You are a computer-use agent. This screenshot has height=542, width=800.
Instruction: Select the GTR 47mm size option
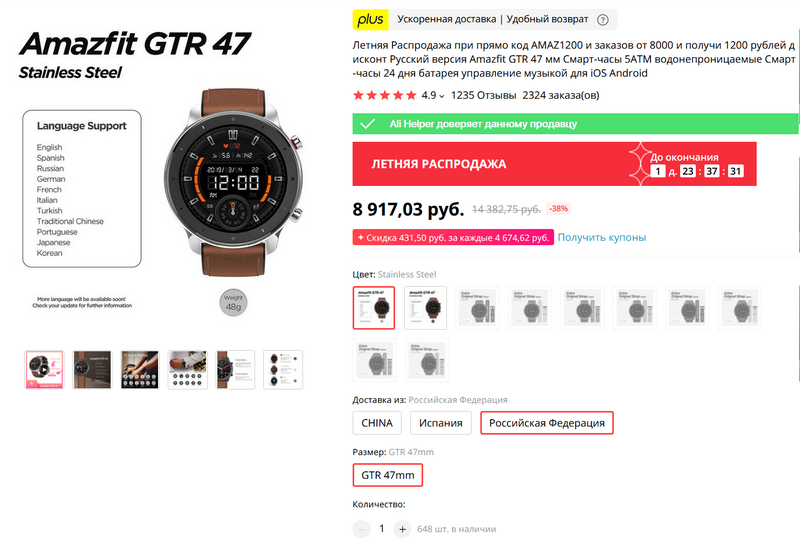click(388, 475)
